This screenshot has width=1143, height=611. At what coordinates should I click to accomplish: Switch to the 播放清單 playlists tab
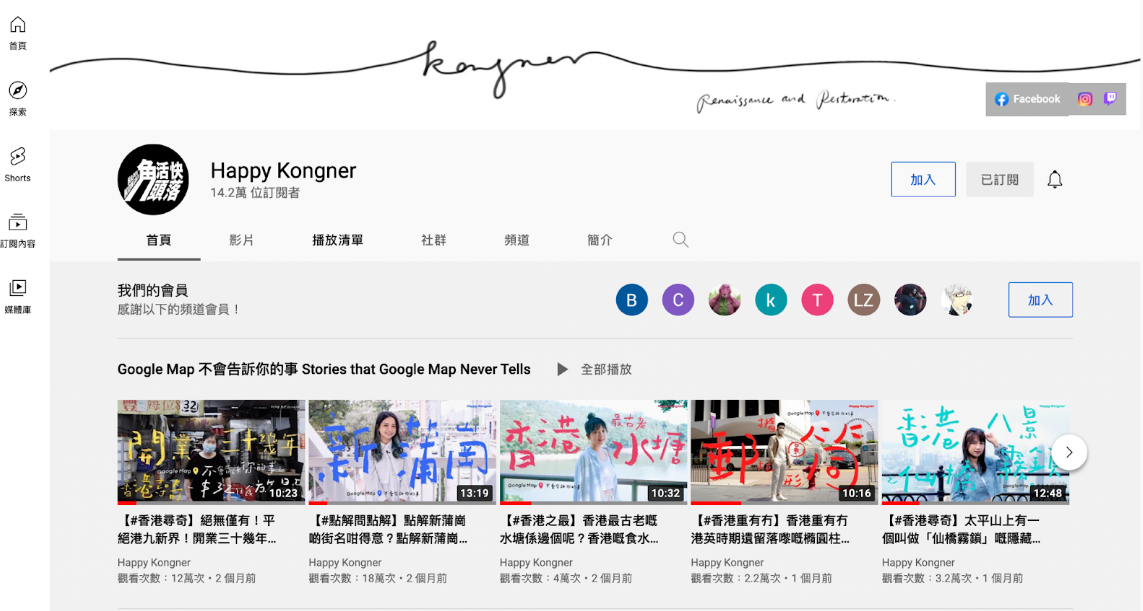(x=338, y=240)
